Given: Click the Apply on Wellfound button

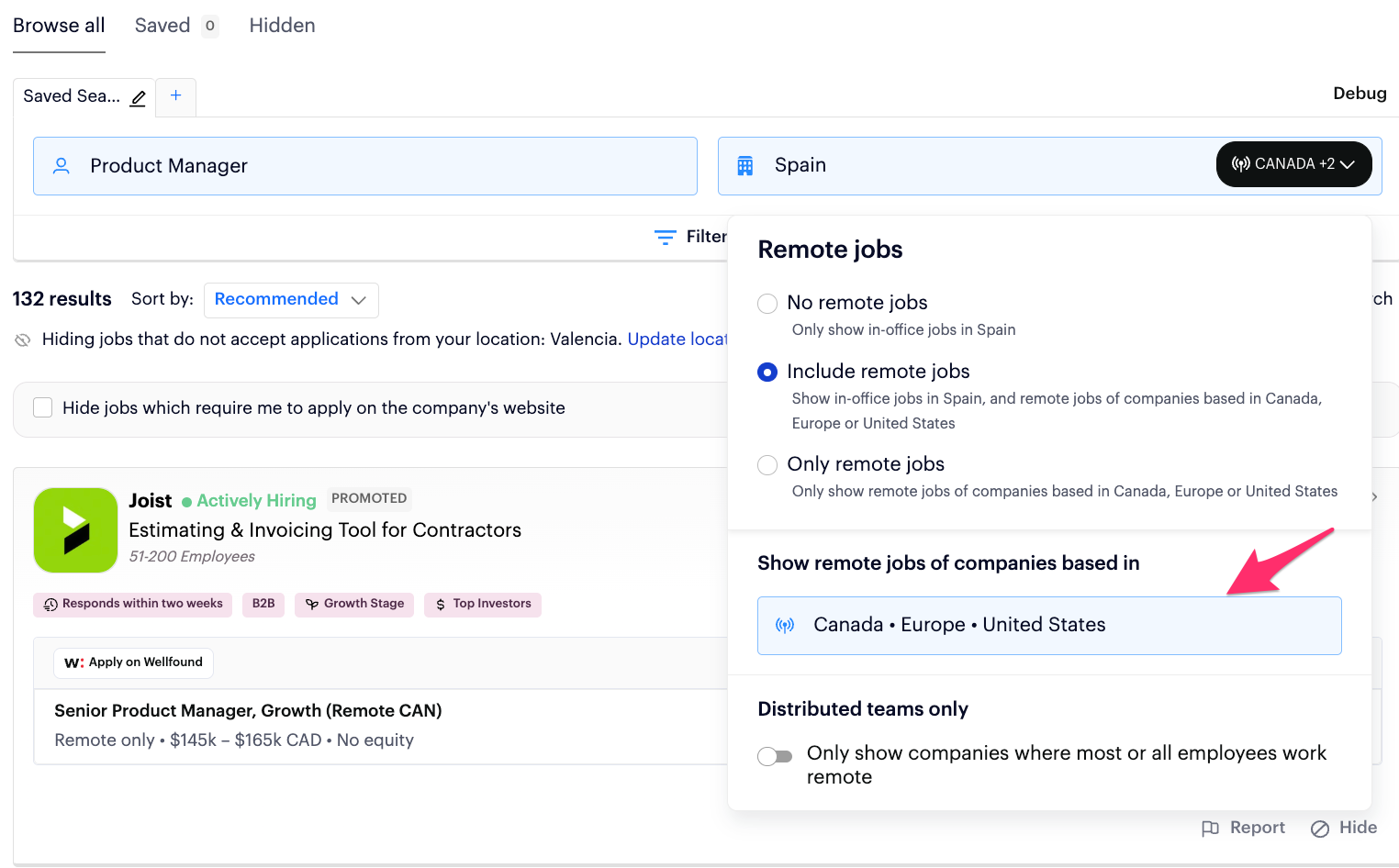Looking at the screenshot, I should 134,662.
